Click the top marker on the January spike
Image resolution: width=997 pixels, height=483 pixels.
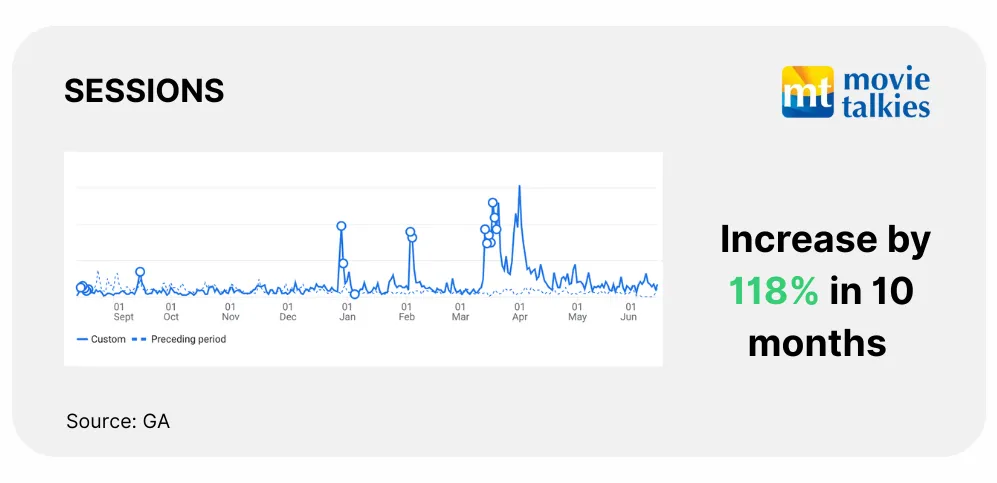341,226
